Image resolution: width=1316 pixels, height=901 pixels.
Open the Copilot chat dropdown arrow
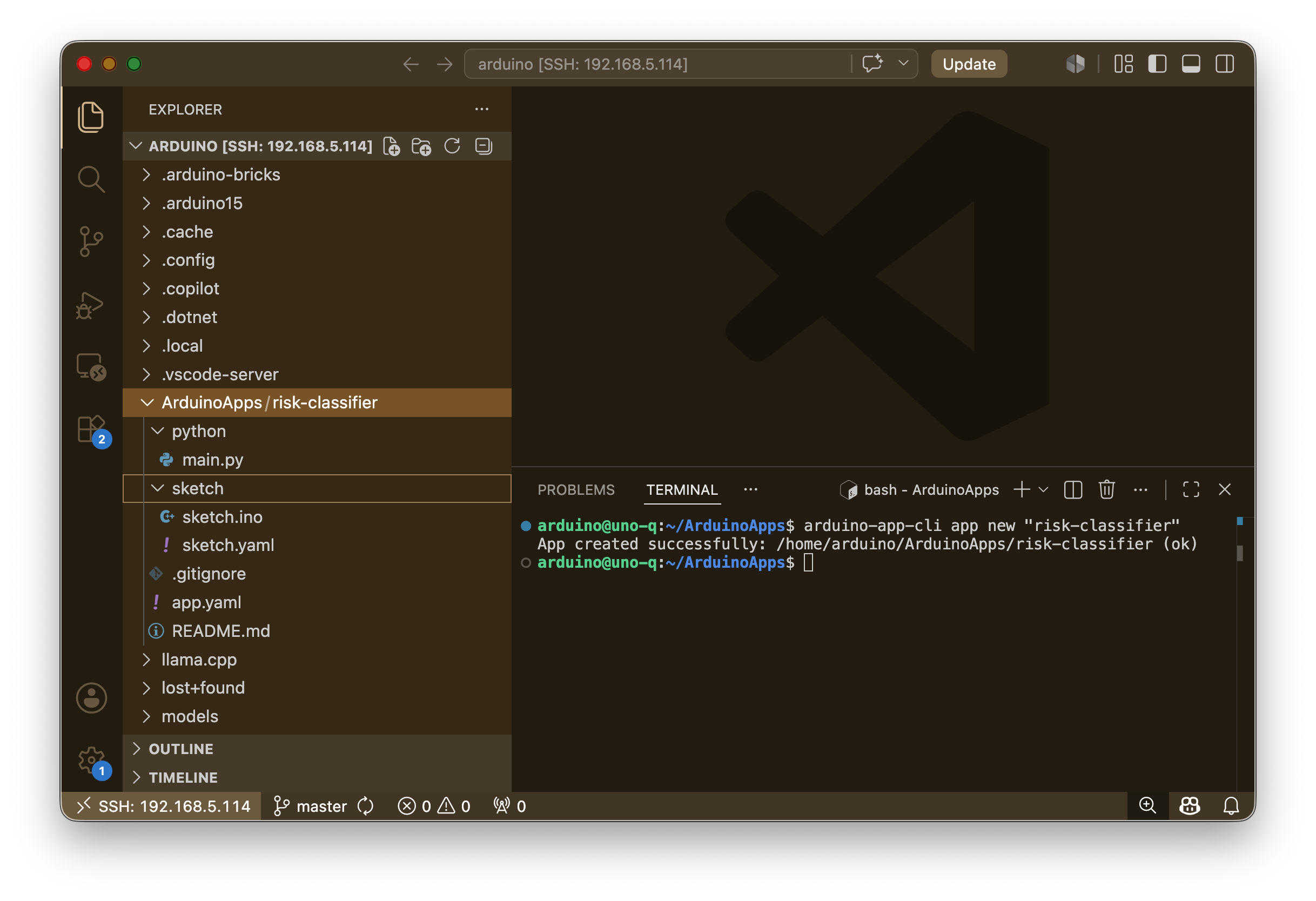[x=904, y=63]
